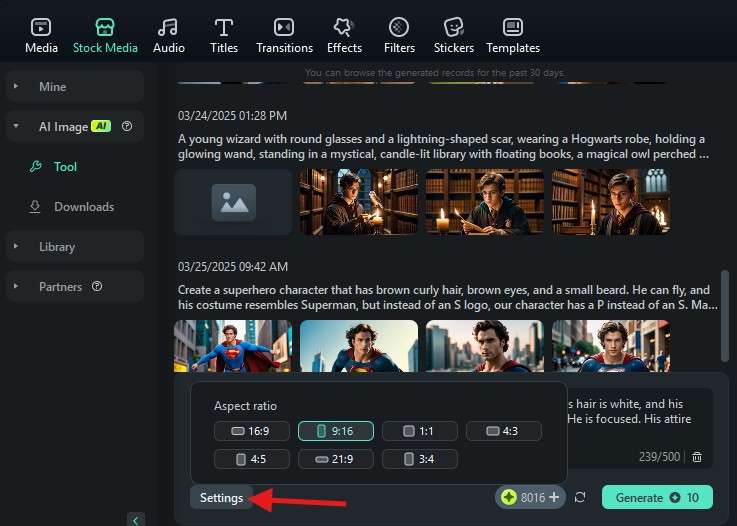This screenshot has width=737, height=526.
Task: Open the Effects tab
Action: 345,36
